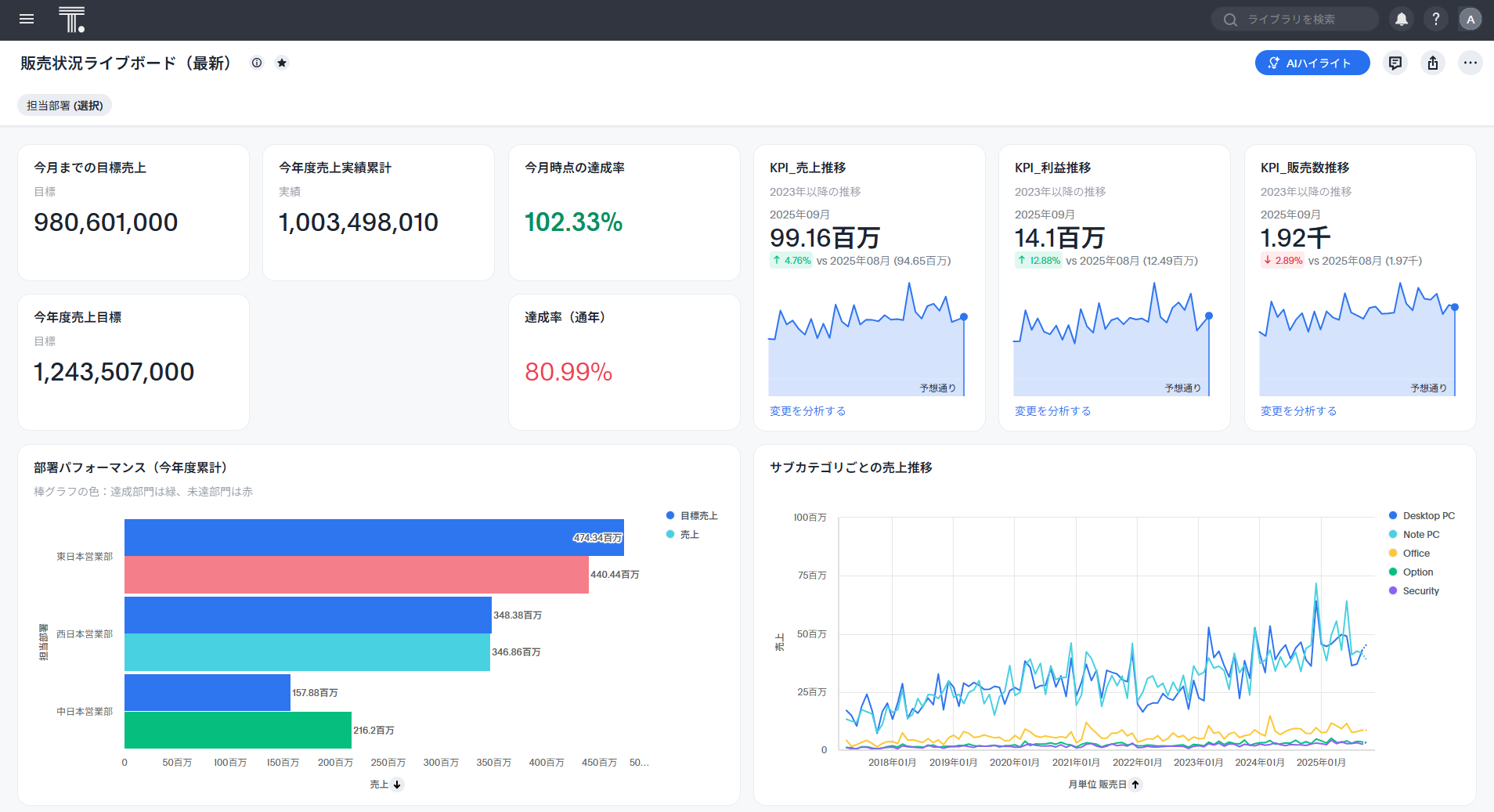Click the share liveboard icon
Image resolution: width=1494 pixels, height=812 pixels.
[x=1433, y=63]
